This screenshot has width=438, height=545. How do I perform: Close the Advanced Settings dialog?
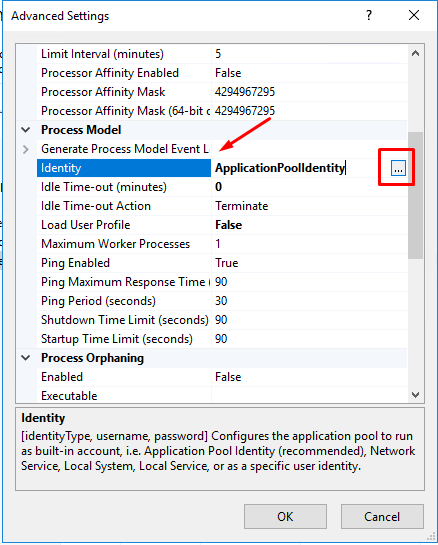point(414,16)
